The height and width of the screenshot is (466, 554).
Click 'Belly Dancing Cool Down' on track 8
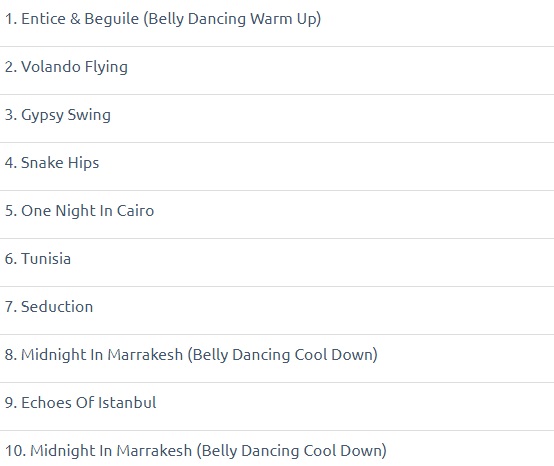point(280,355)
